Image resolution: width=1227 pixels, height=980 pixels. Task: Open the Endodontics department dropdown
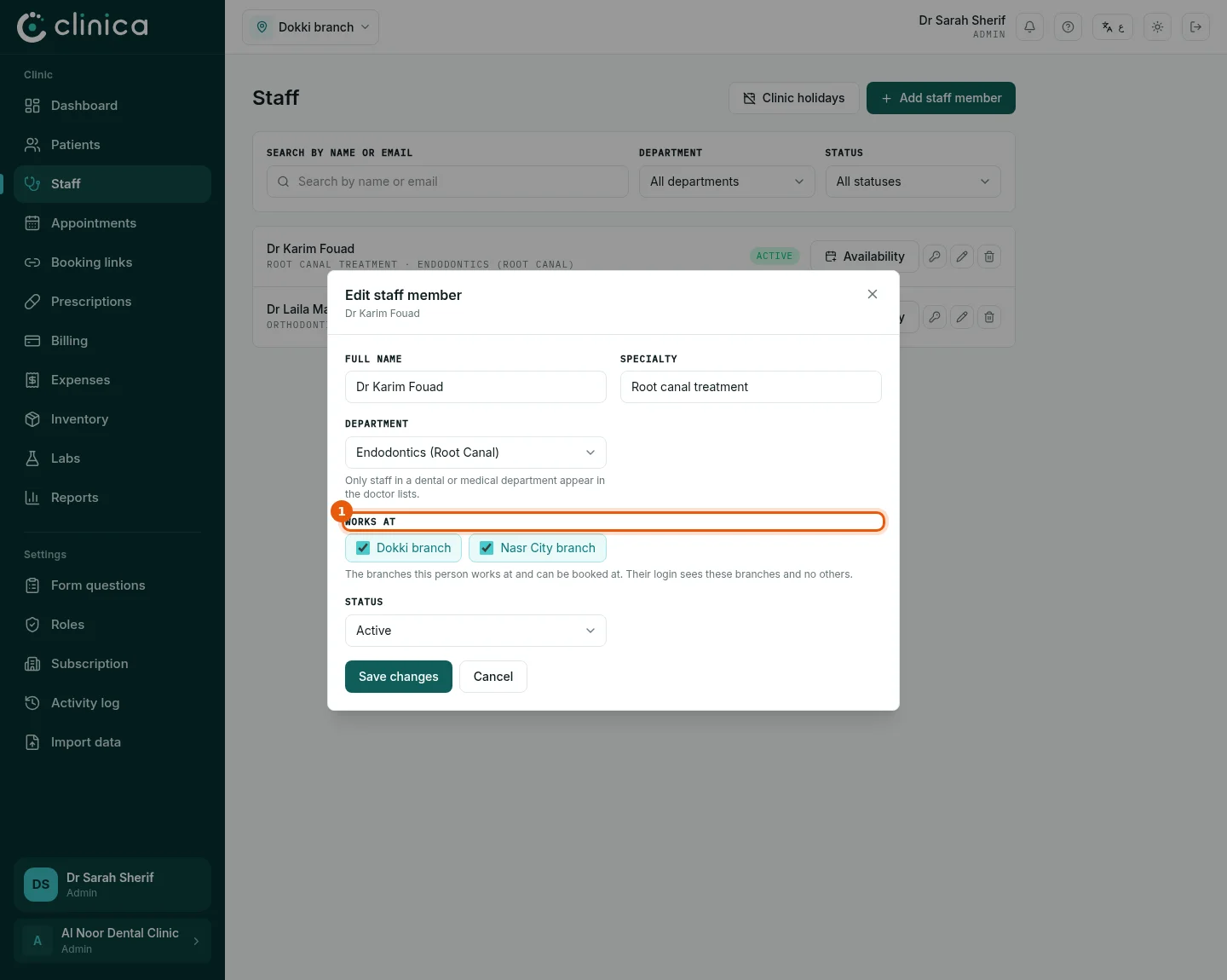[475, 453]
